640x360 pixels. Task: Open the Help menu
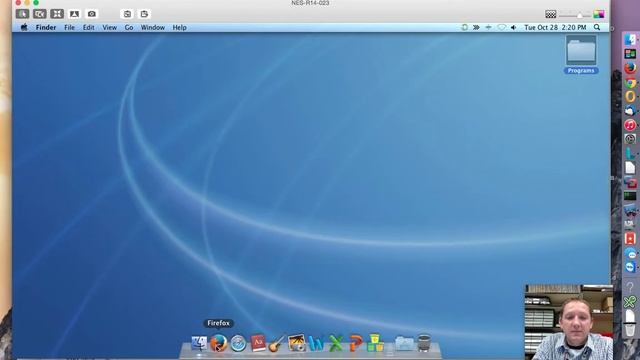click(179, 27)
